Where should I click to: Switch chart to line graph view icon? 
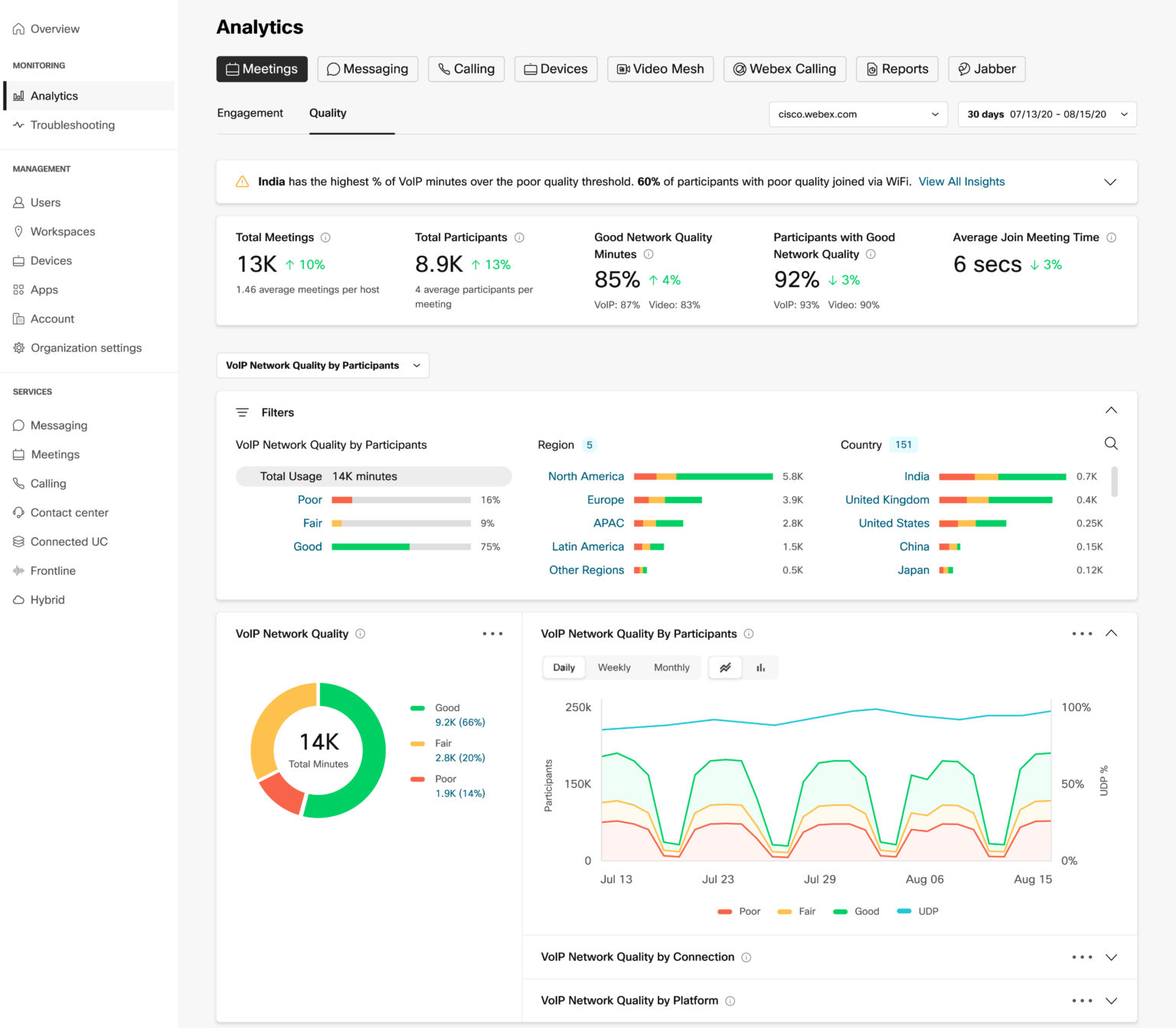(x=725, y=667)
